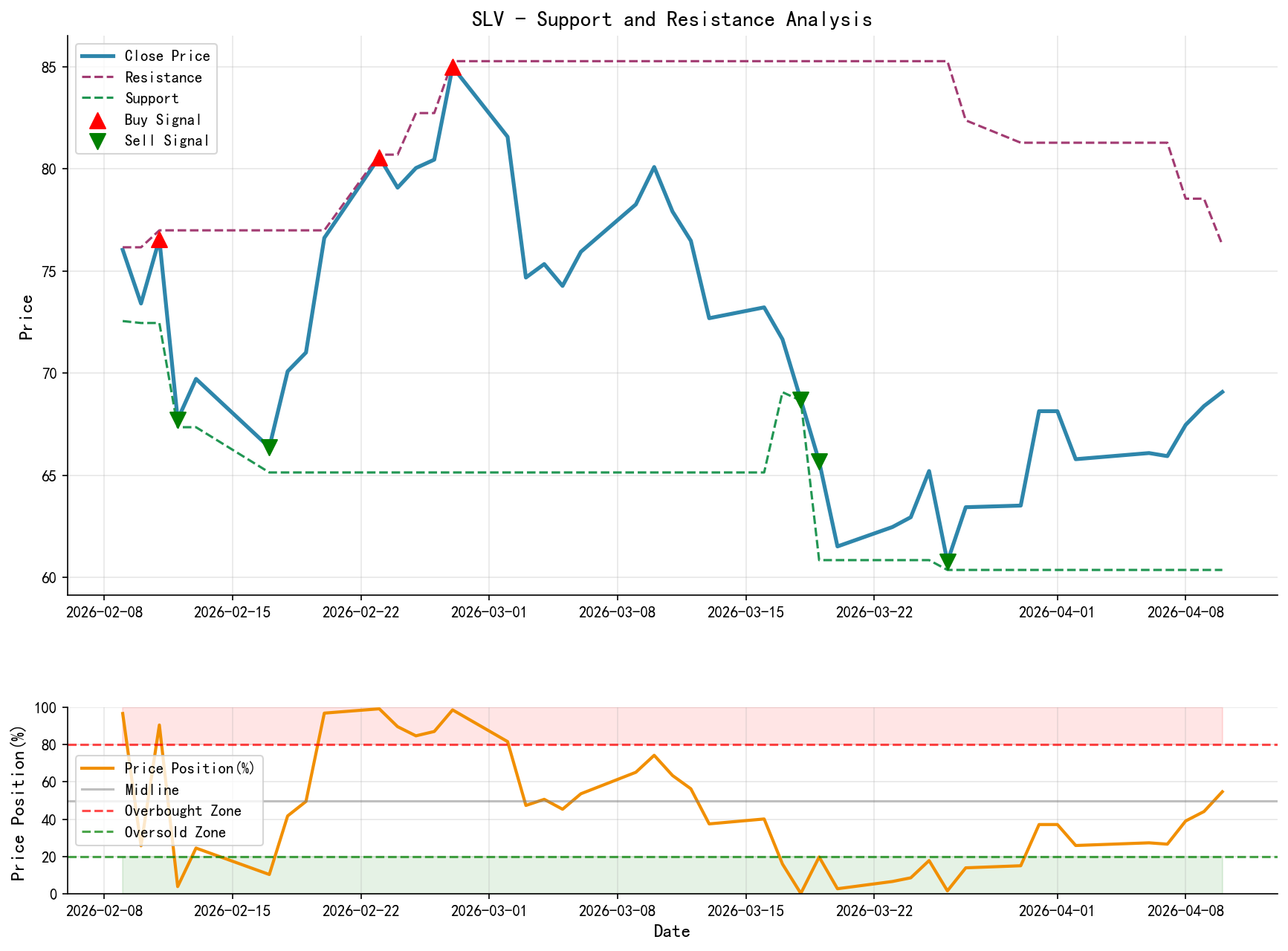Click lower chart date tick 2026-02-22

pos(361,911)
